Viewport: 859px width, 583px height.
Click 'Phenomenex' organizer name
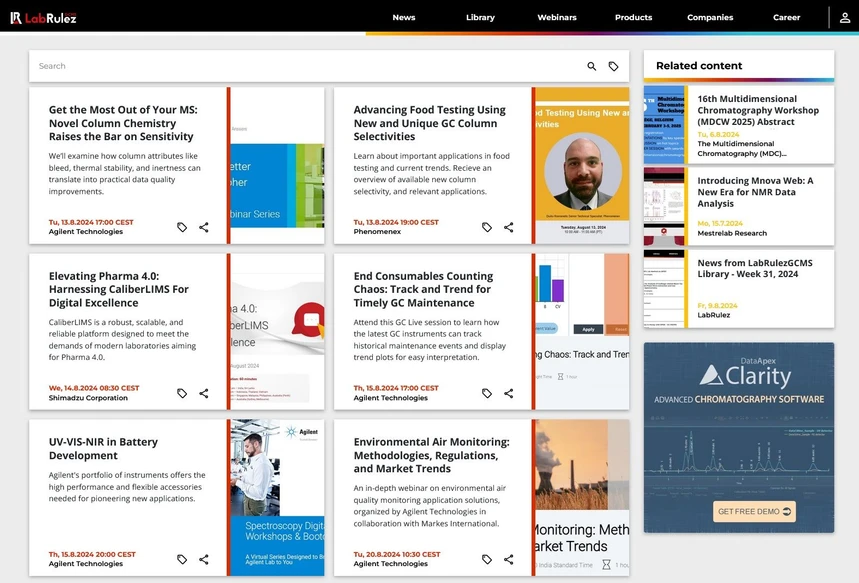point(377,232)
